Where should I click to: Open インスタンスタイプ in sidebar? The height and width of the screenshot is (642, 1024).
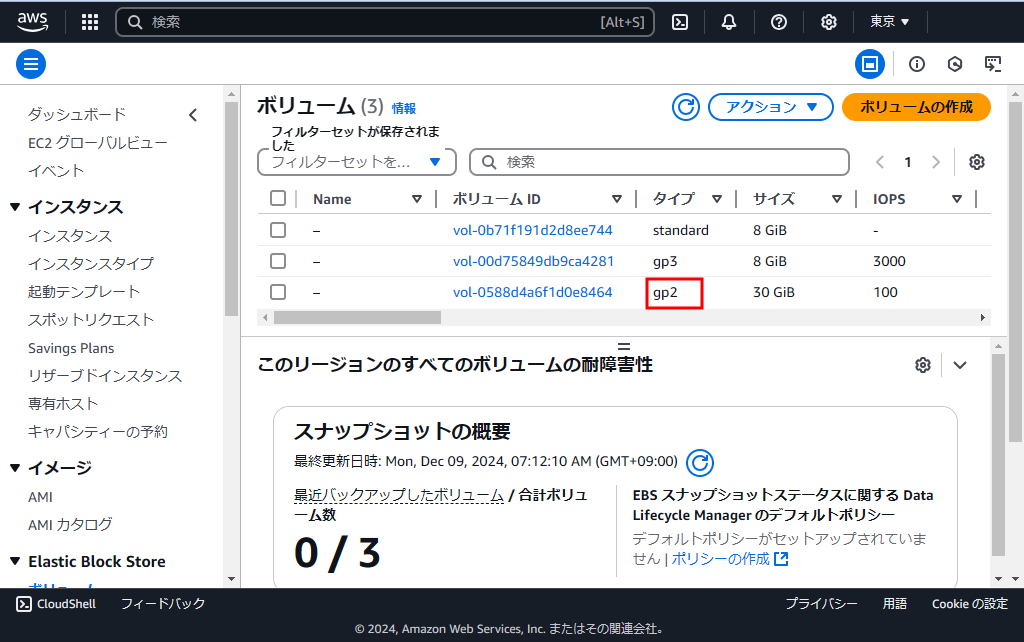coord(91,263)
